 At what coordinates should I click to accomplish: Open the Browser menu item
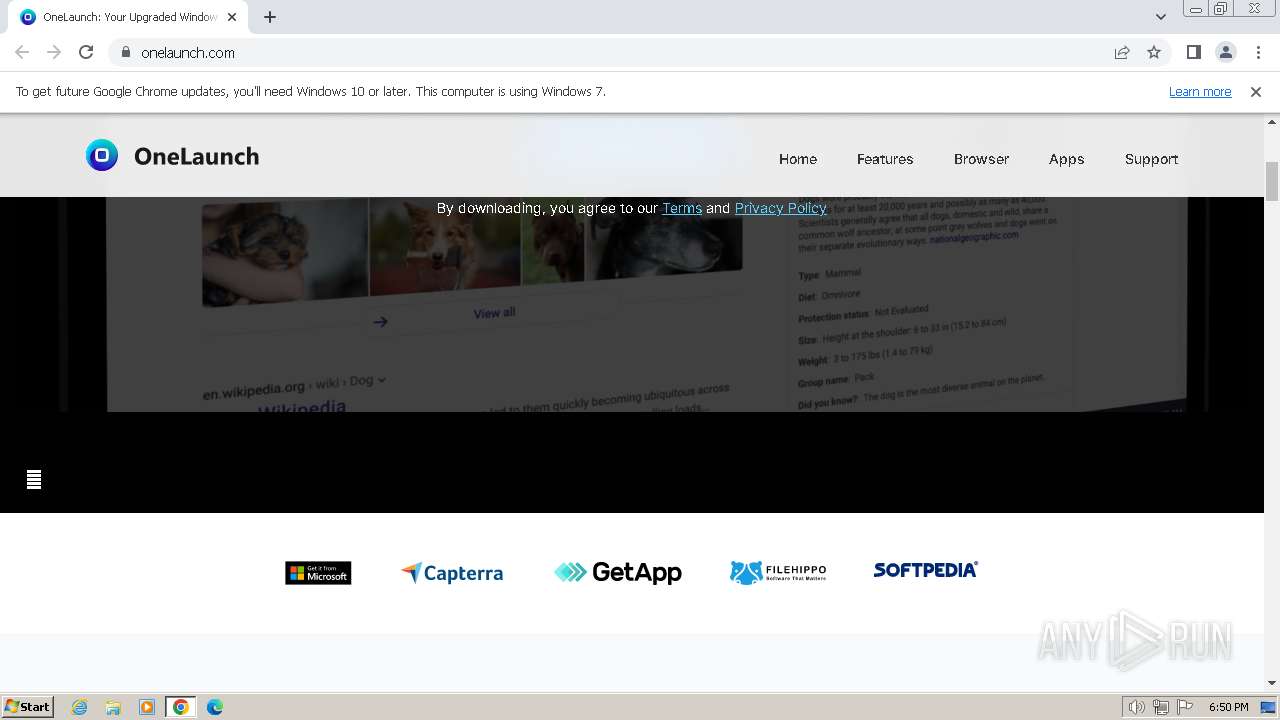tap(981, 159)
